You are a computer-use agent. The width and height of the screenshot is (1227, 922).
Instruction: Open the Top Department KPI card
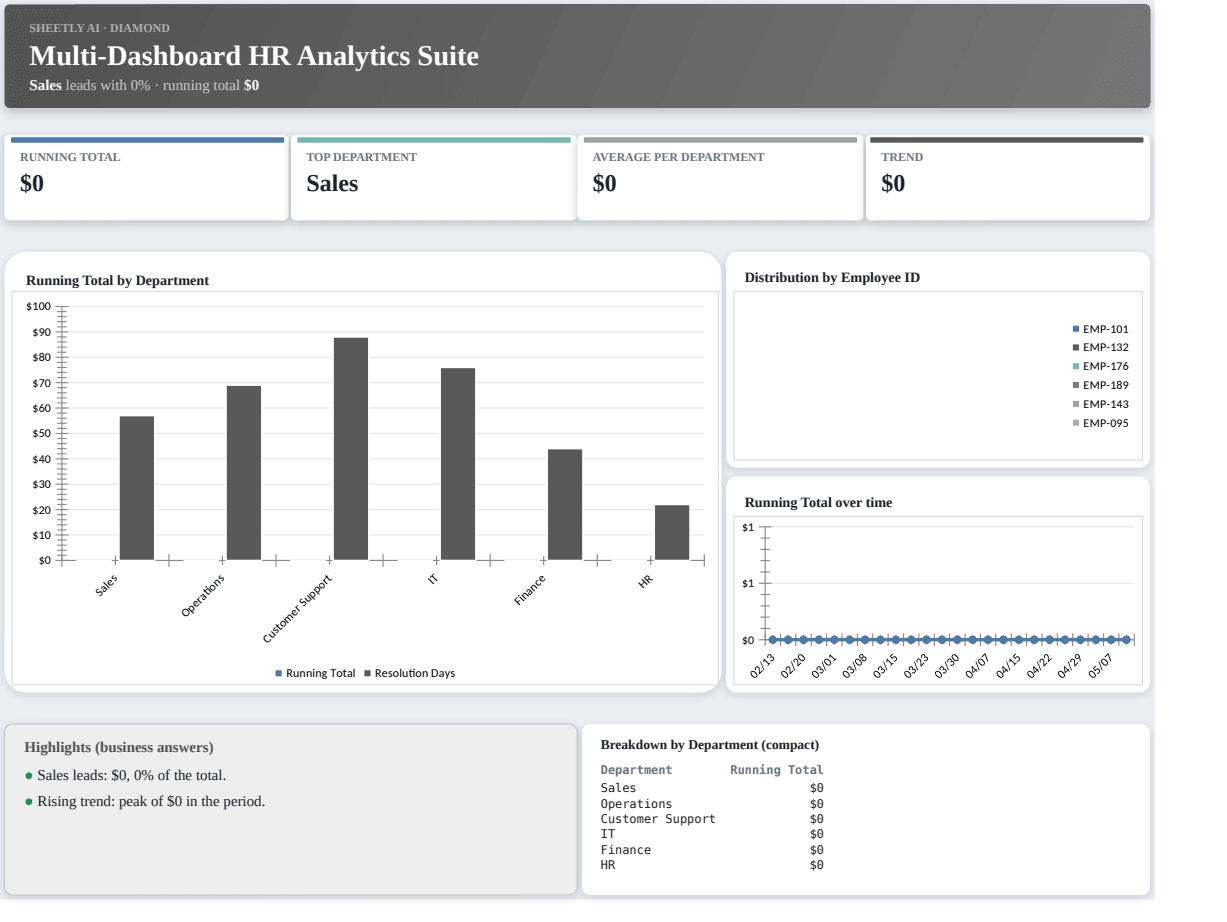(x=433, y=179)
